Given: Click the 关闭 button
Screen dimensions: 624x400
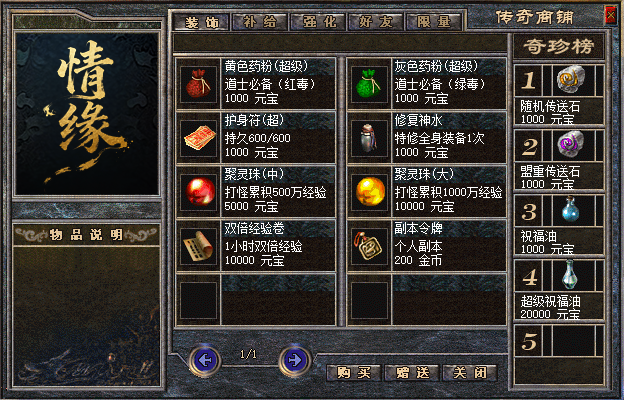Looking at the screenshot, I should point(470,373).
